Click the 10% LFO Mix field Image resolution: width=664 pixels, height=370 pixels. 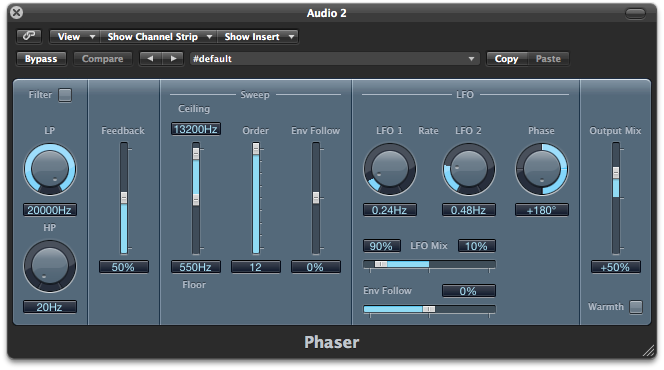tap(477, 246)
